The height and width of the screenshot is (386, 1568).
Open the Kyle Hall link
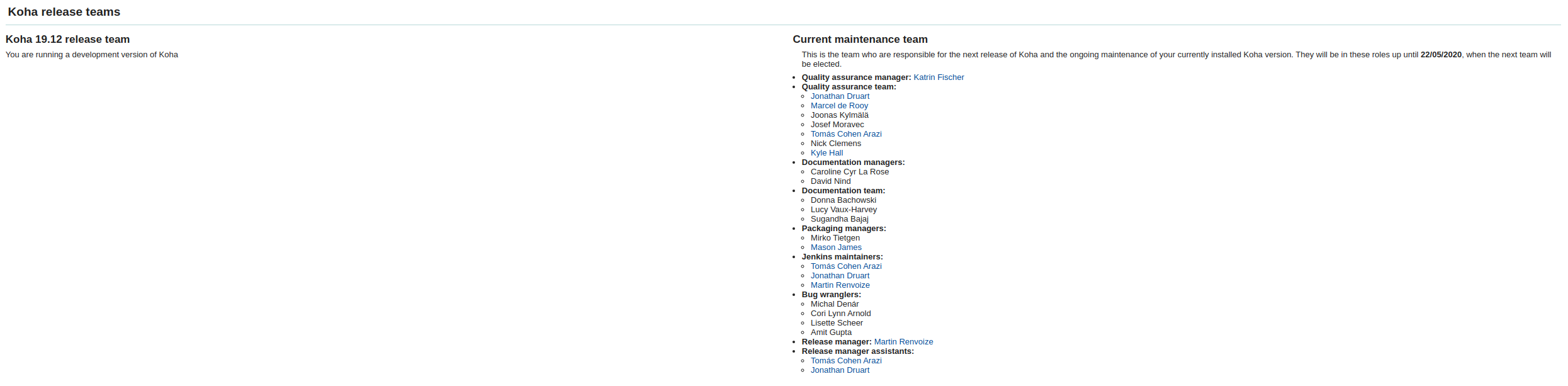tap(826, 153)
